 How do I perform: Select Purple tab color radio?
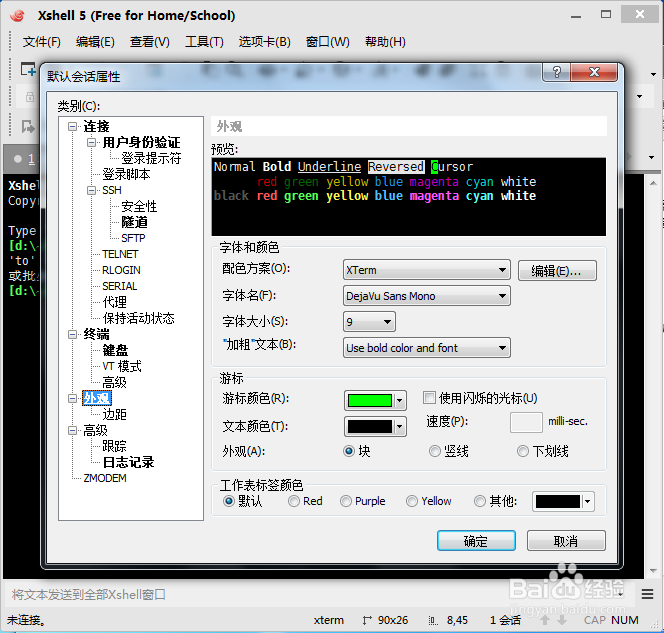tap(346, 501)
